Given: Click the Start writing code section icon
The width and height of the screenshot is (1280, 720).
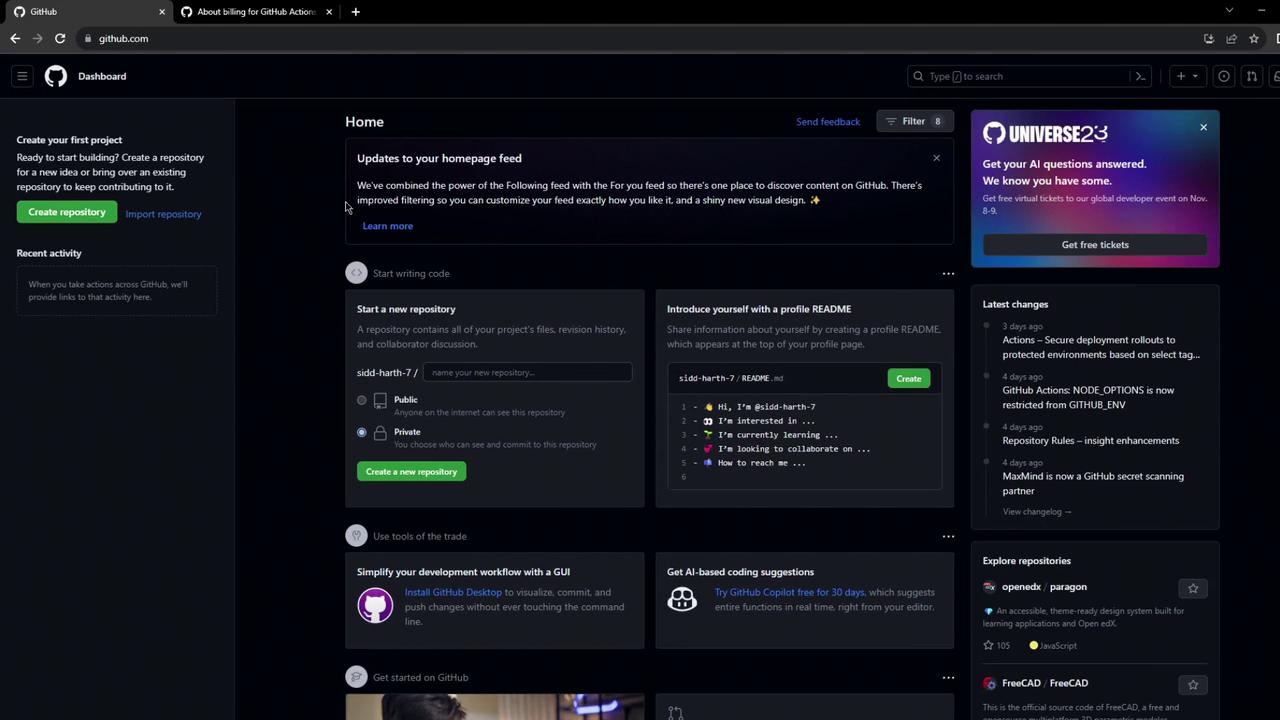Looking at the screenshot, I should click(356, 273).
